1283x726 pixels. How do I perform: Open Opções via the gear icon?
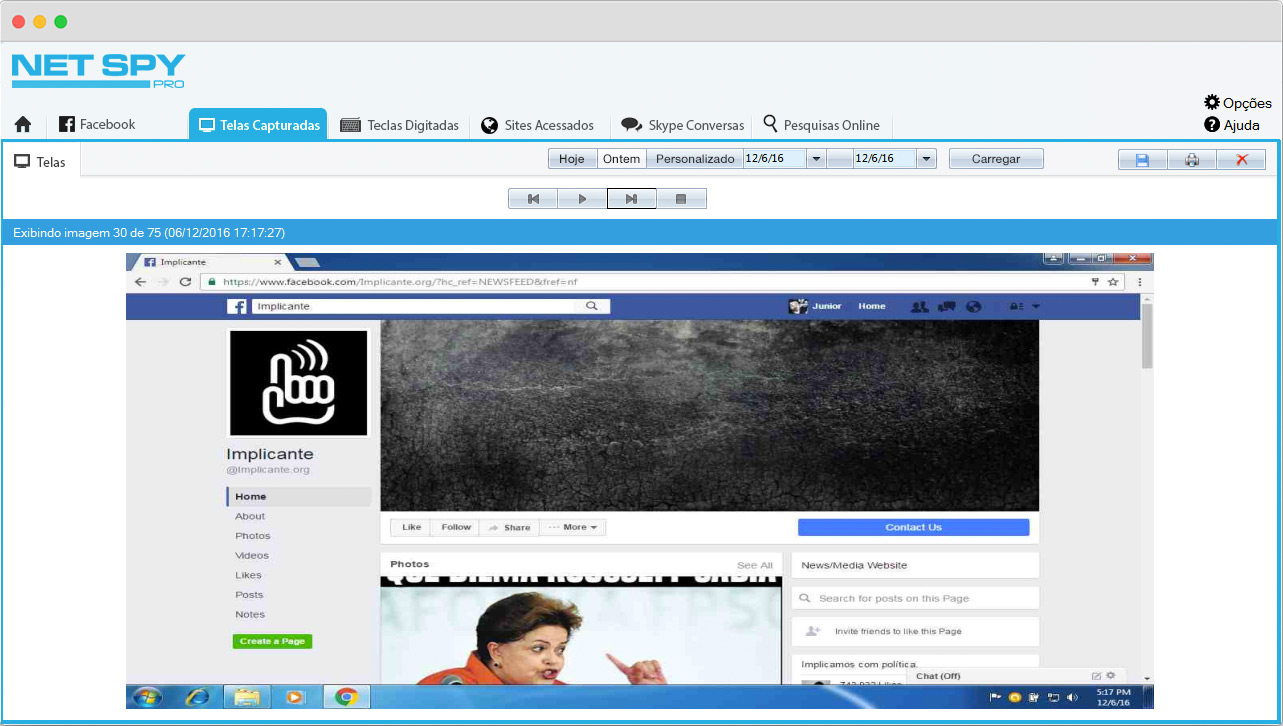point(1212,103)
